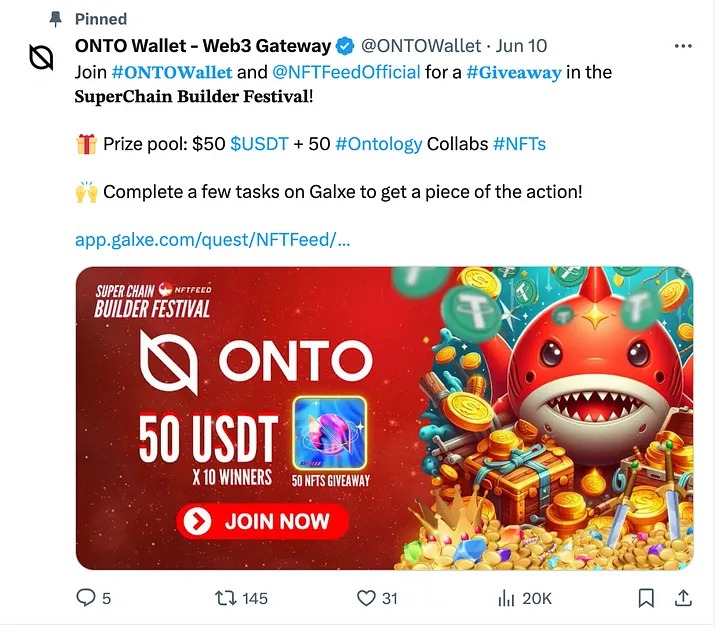
Task: Bookmark this pinned tweet
Action: (x=646, y=598)
